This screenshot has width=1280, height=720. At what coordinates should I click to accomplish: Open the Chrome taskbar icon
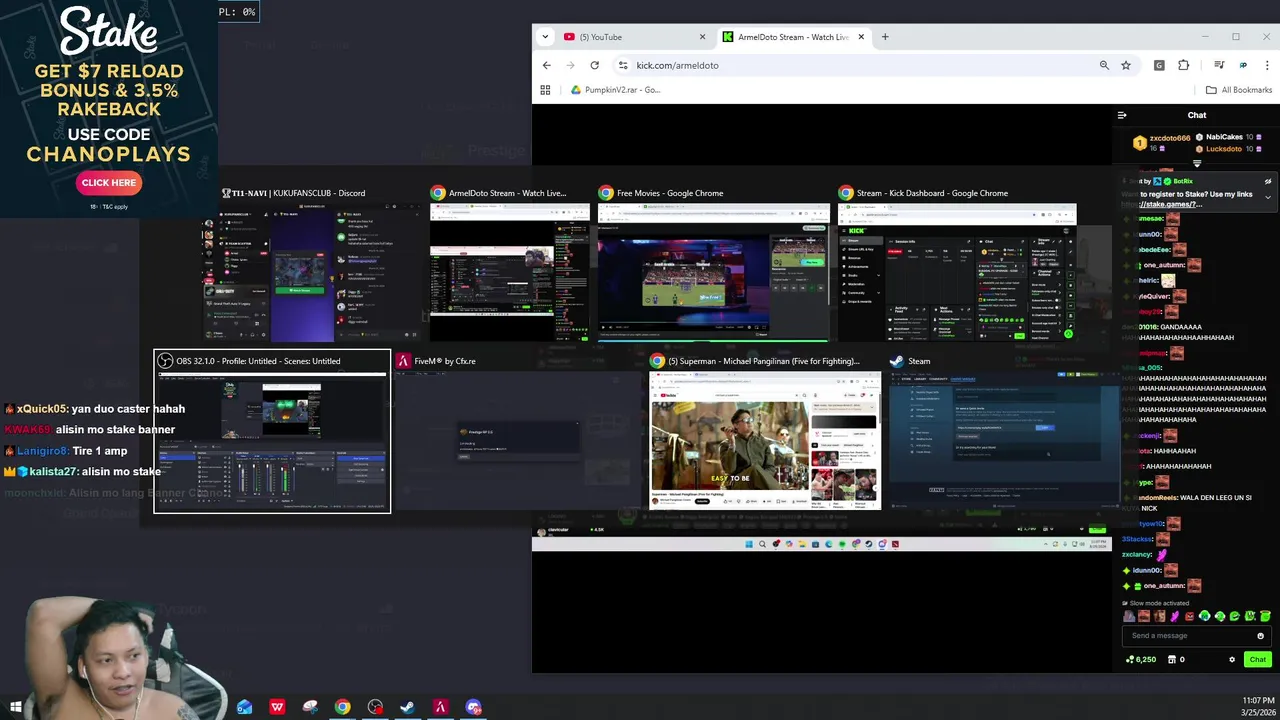(342, 707)
